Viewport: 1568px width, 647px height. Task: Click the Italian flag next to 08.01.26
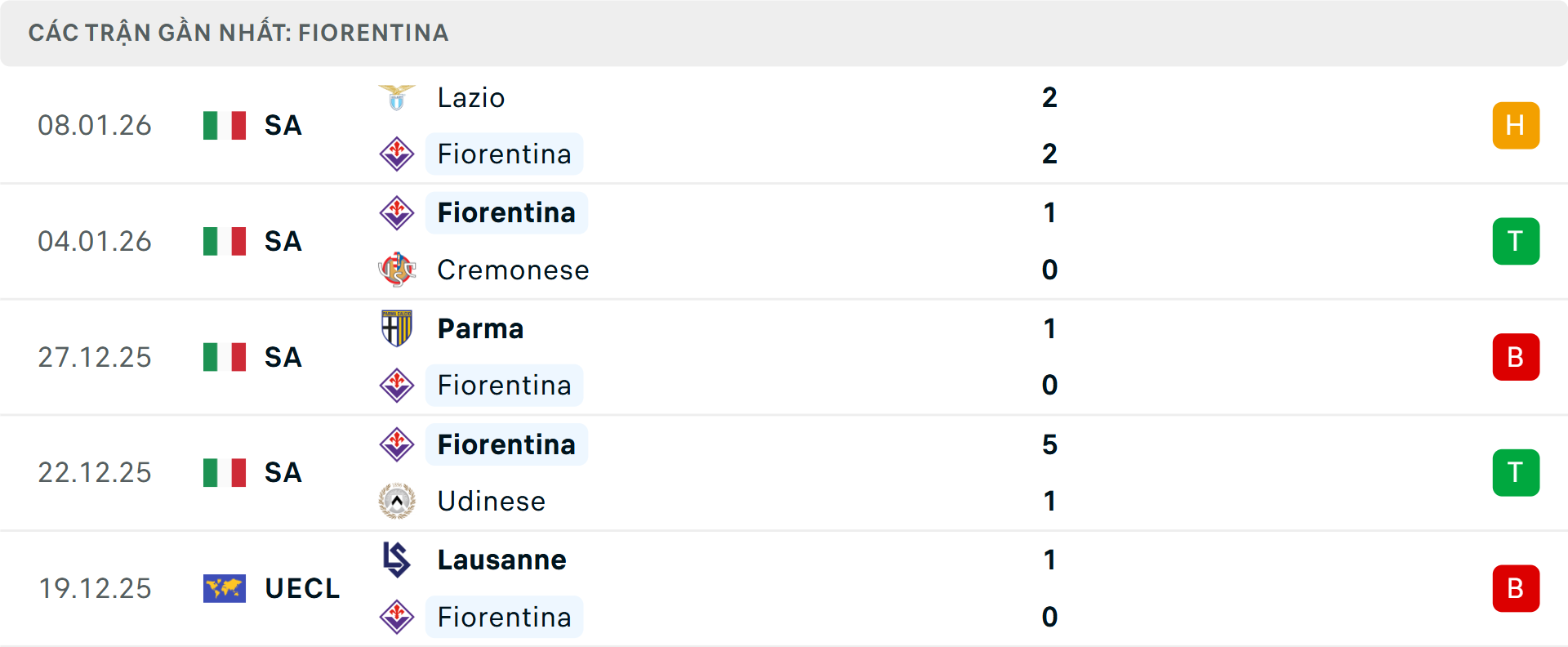point(225,125)
